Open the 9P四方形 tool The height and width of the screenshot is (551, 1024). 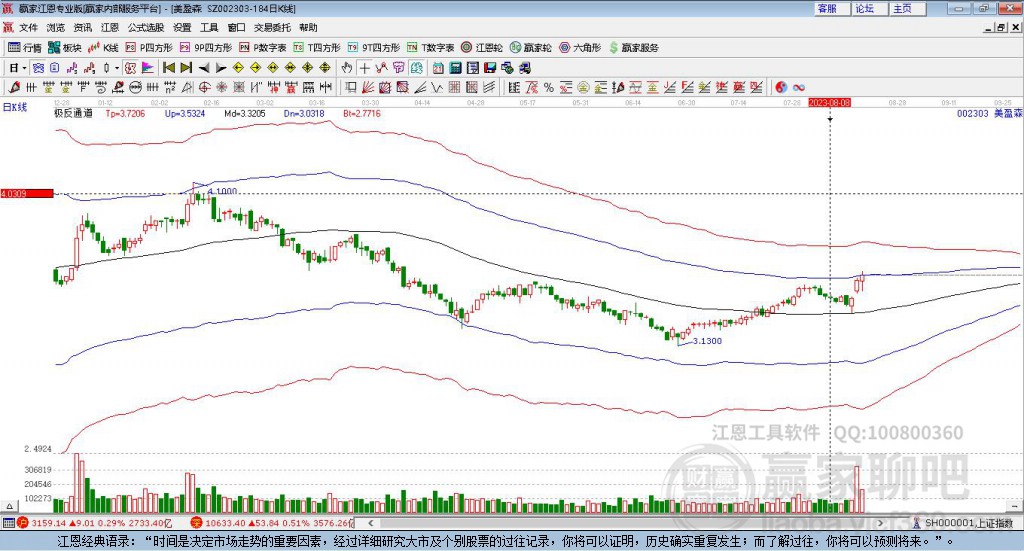point(206,48)
